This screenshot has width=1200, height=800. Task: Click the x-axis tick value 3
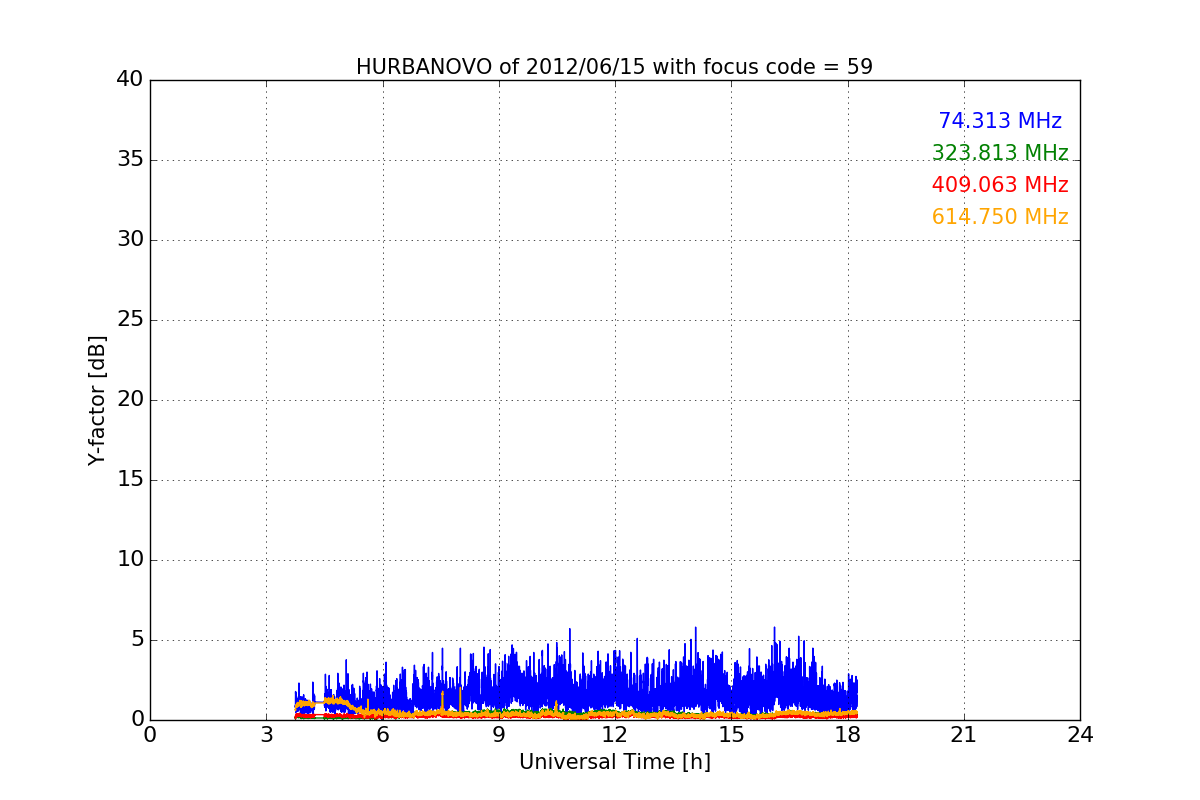pyautogui.click(x=266, y=735)
